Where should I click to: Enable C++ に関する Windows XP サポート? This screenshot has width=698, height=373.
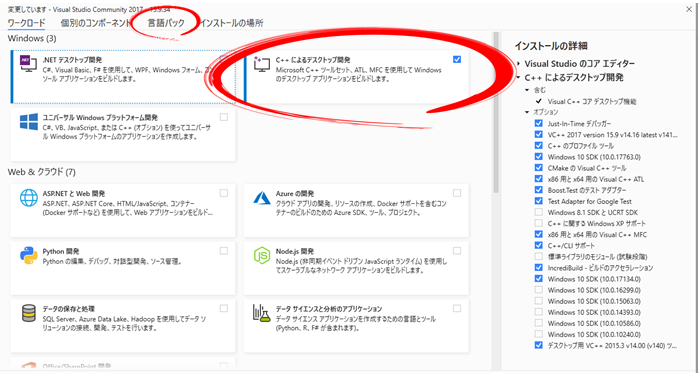pyautogui.click(x=539, y=223)
